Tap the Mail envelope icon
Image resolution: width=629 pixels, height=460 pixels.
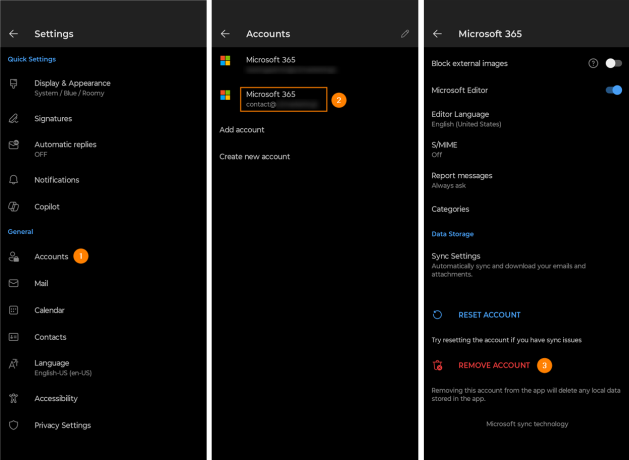14,283
